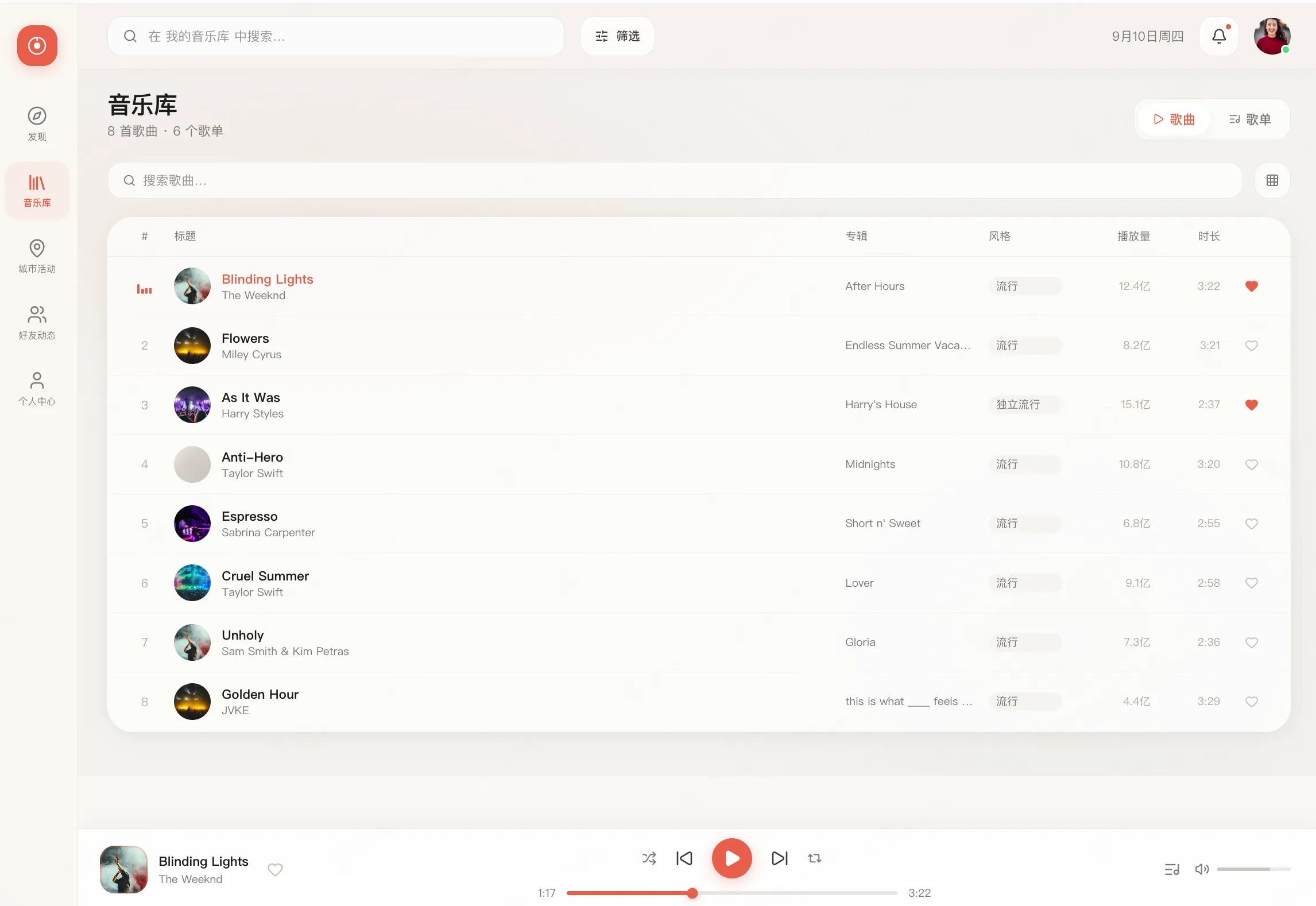Focus the 在 我的音乐库 中搜索 field
The height and width of the screenshot is (906, 1316).
coord(336,36)
